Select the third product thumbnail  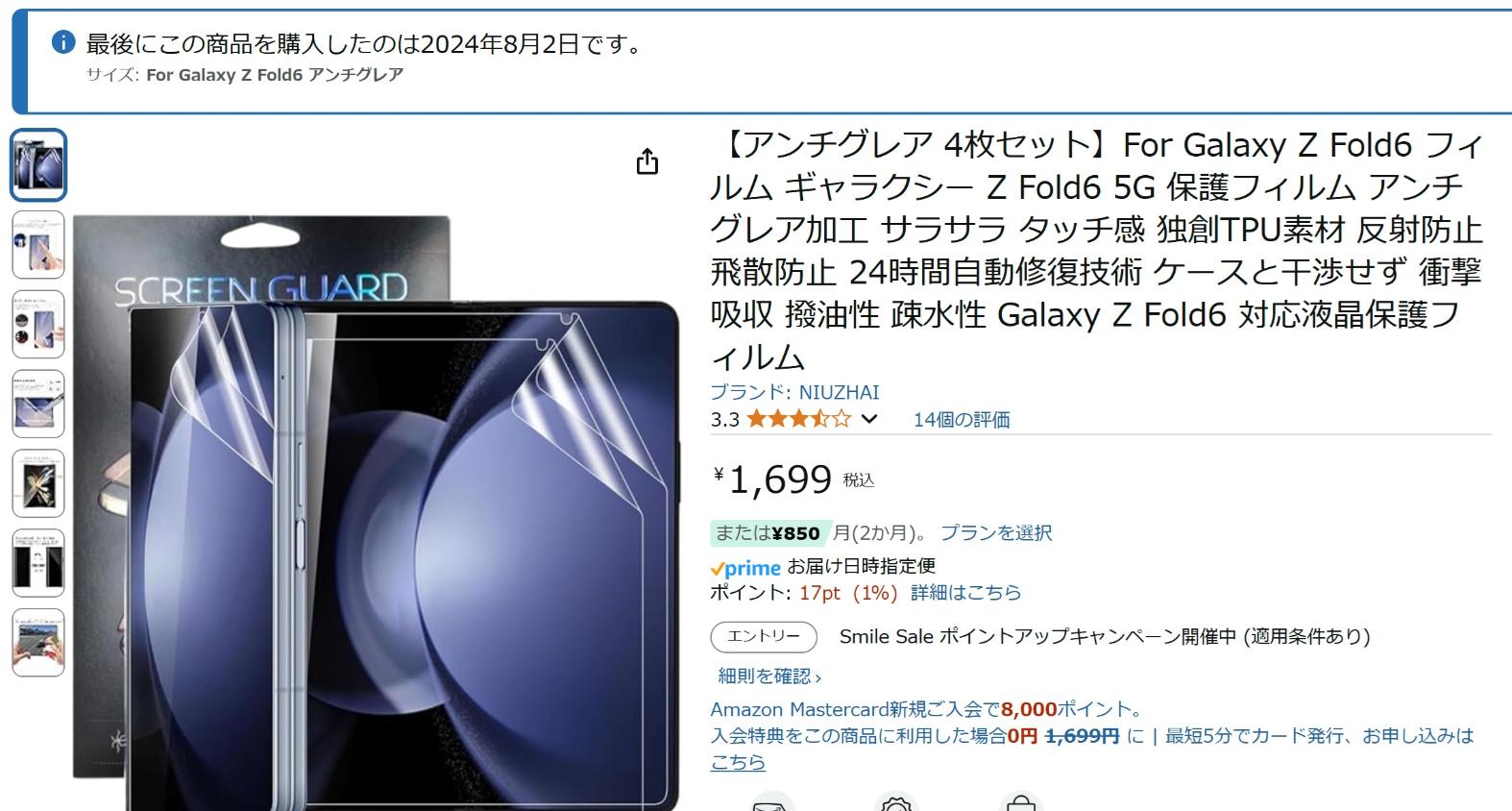point(38,325)
